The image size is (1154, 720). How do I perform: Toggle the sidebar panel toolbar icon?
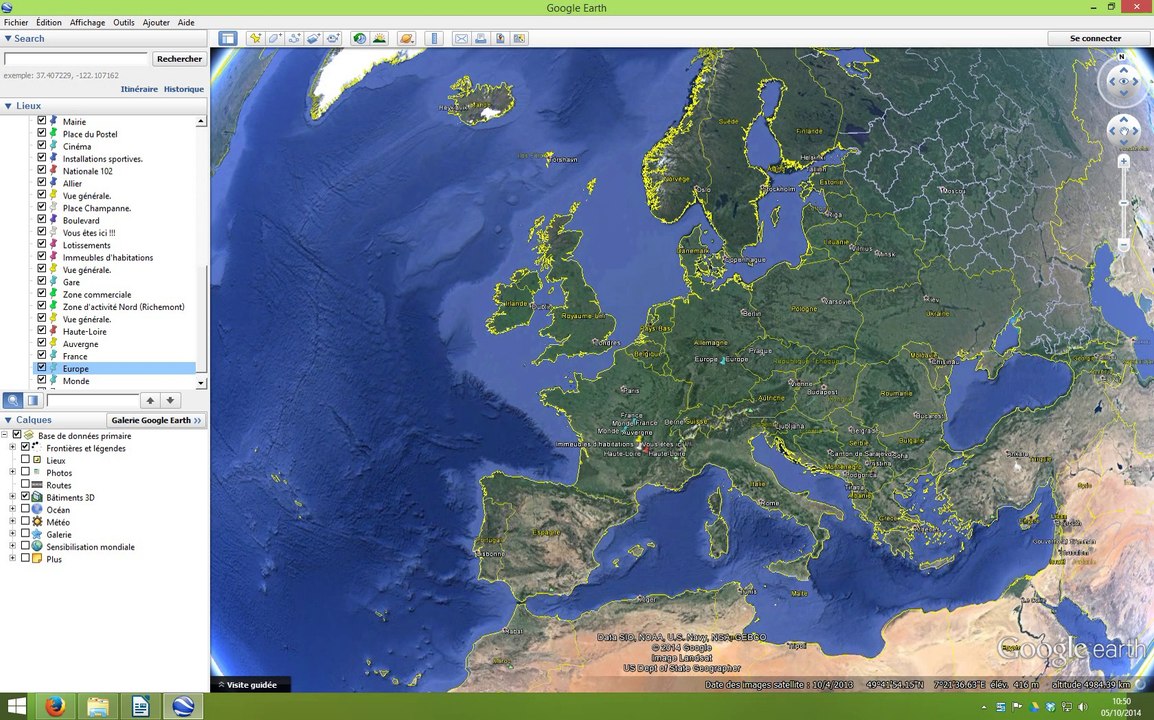(x=228, y=38)
